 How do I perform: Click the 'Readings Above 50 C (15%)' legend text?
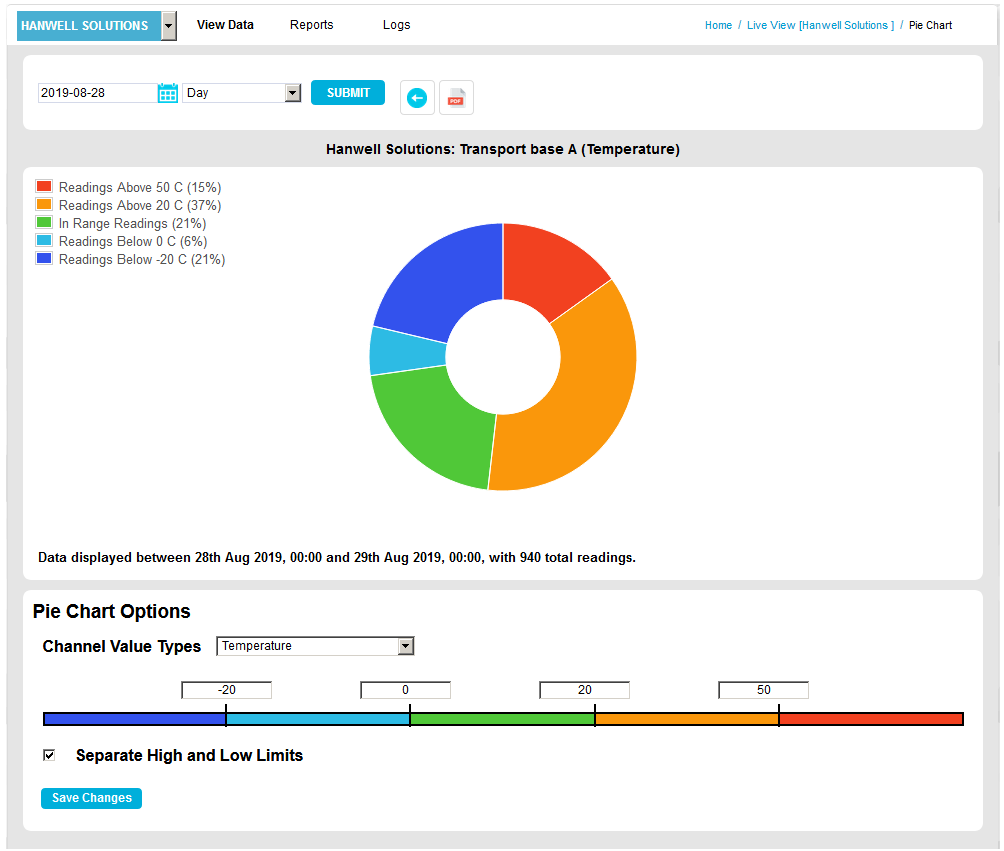(x=140, y=188)
